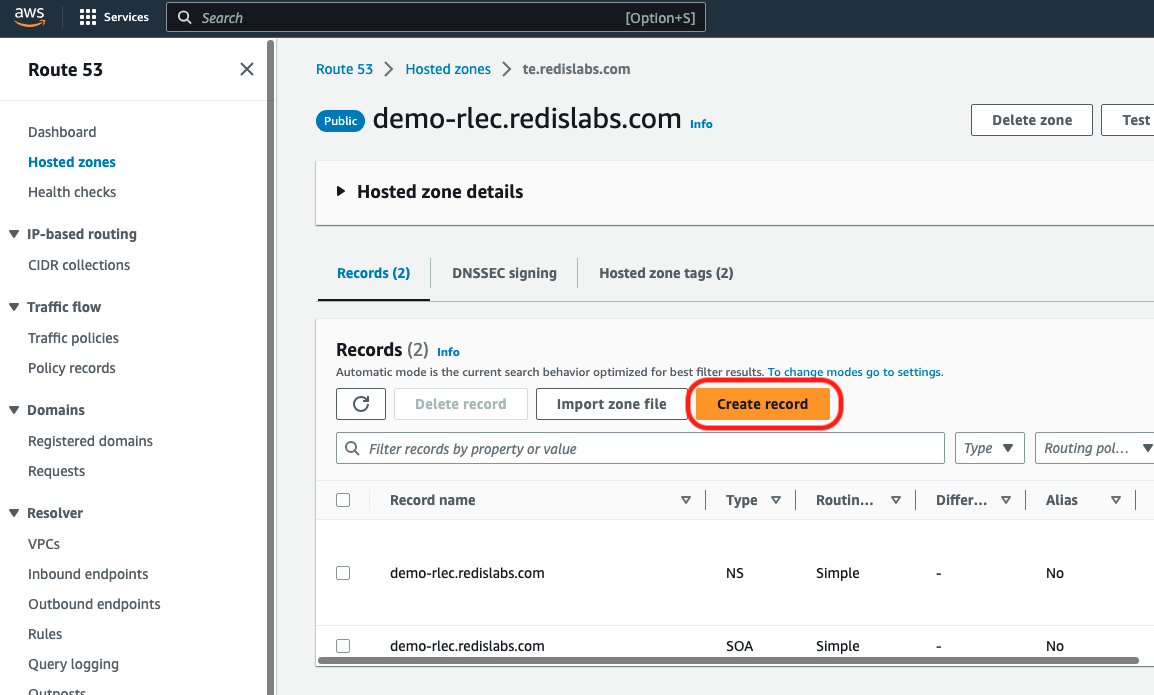This screenshot has height=695, width=1154.
Task: Sort by Alias column arrow
Action: (x=1116, y=500)
